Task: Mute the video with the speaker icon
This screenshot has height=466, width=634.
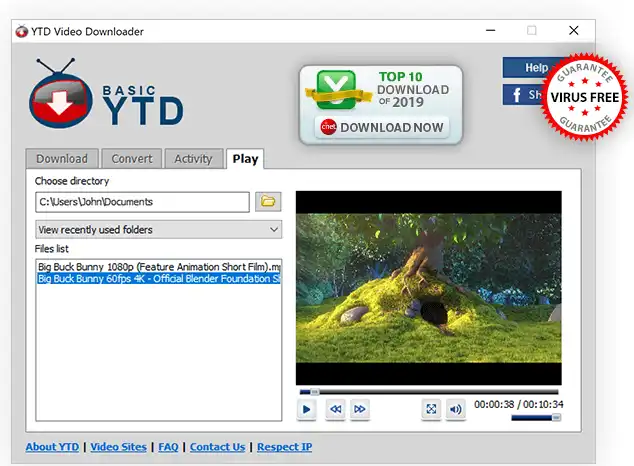Action: click(x=455, y=409)
